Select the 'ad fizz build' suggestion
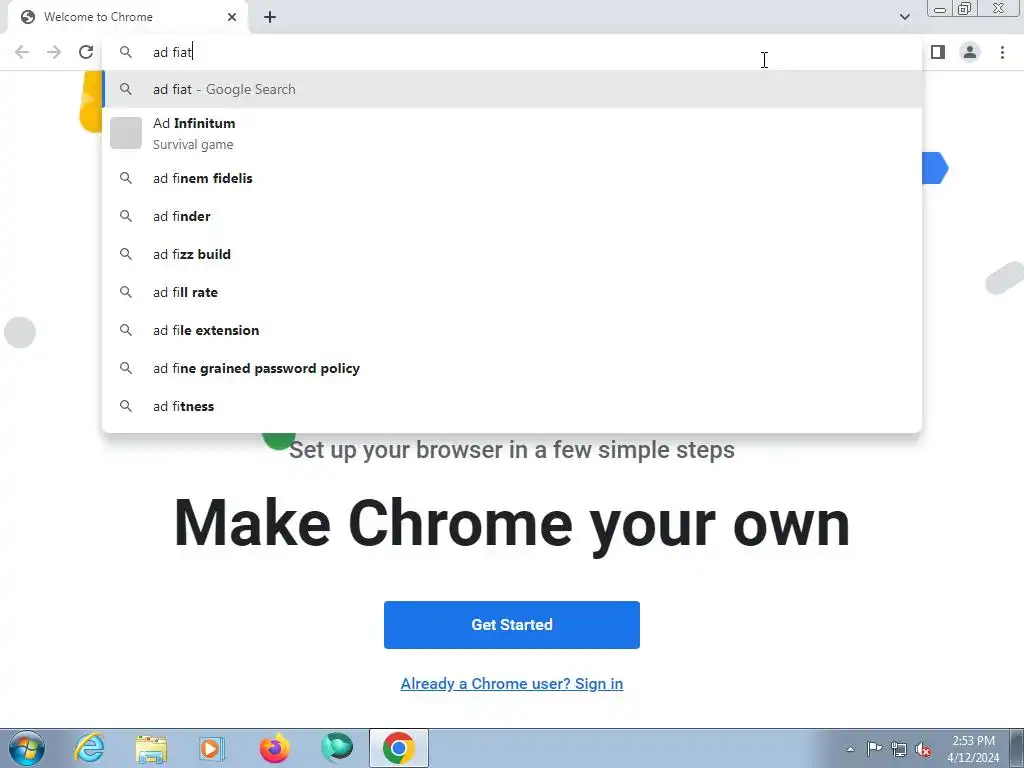 [512, 254]
